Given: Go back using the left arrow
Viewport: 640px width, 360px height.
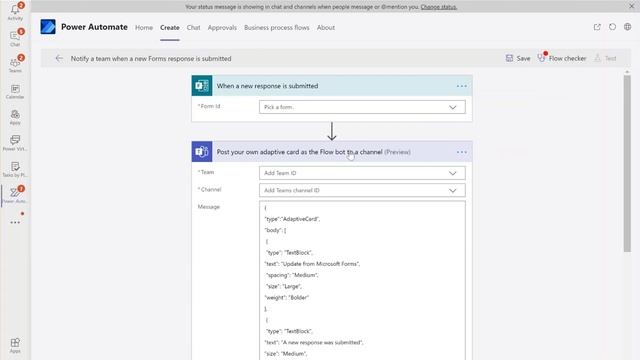Looking at the screenshot, I should coord(59,58).
